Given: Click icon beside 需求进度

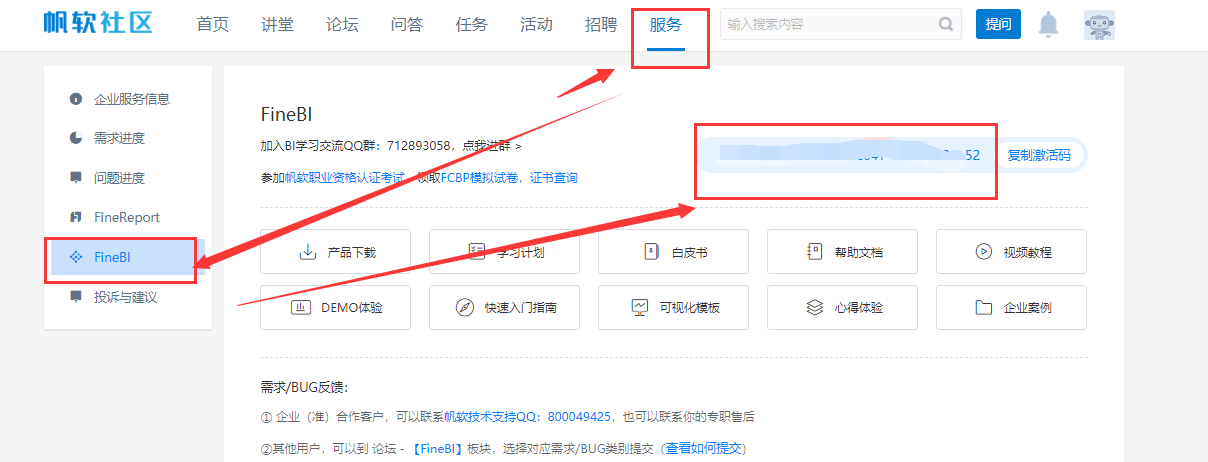Looking at the screenshot, I should [76, 138].
